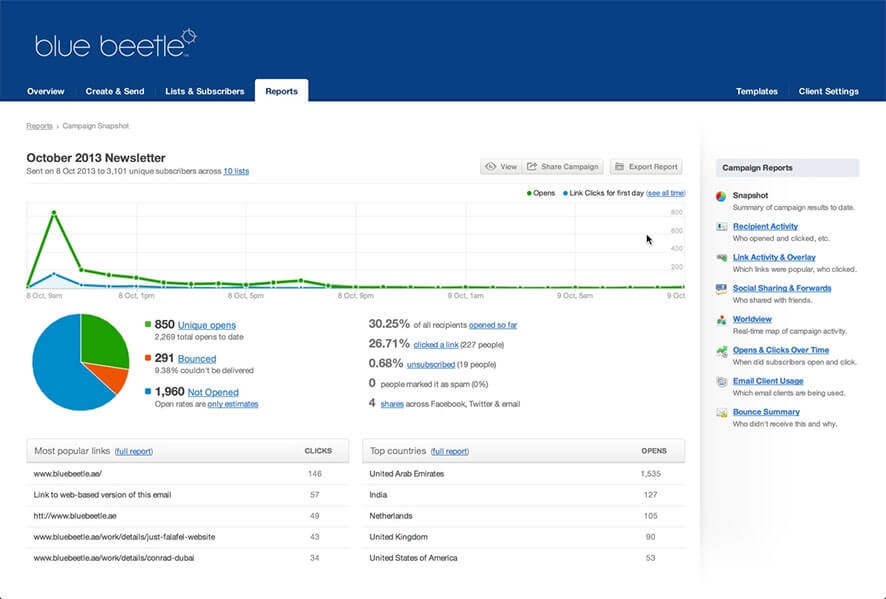Viewport: 886px width, 599px height.
Task: Open the Not Opened link
Action: tap(213, 392)
